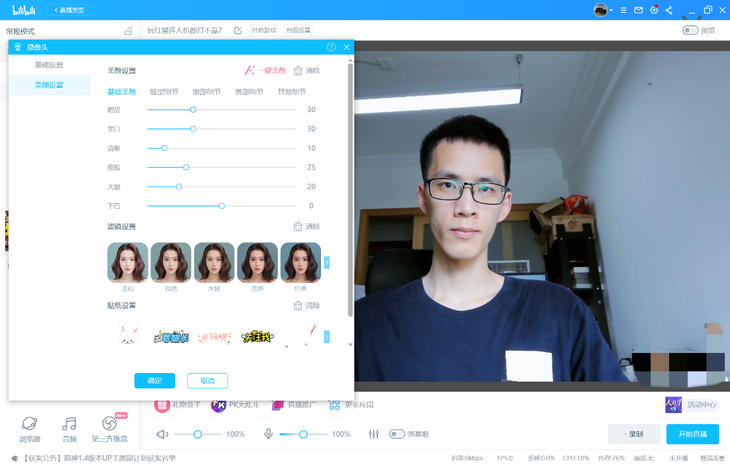Switch to the 基础设置 tab
730x466 pixels.
(48, 65)
